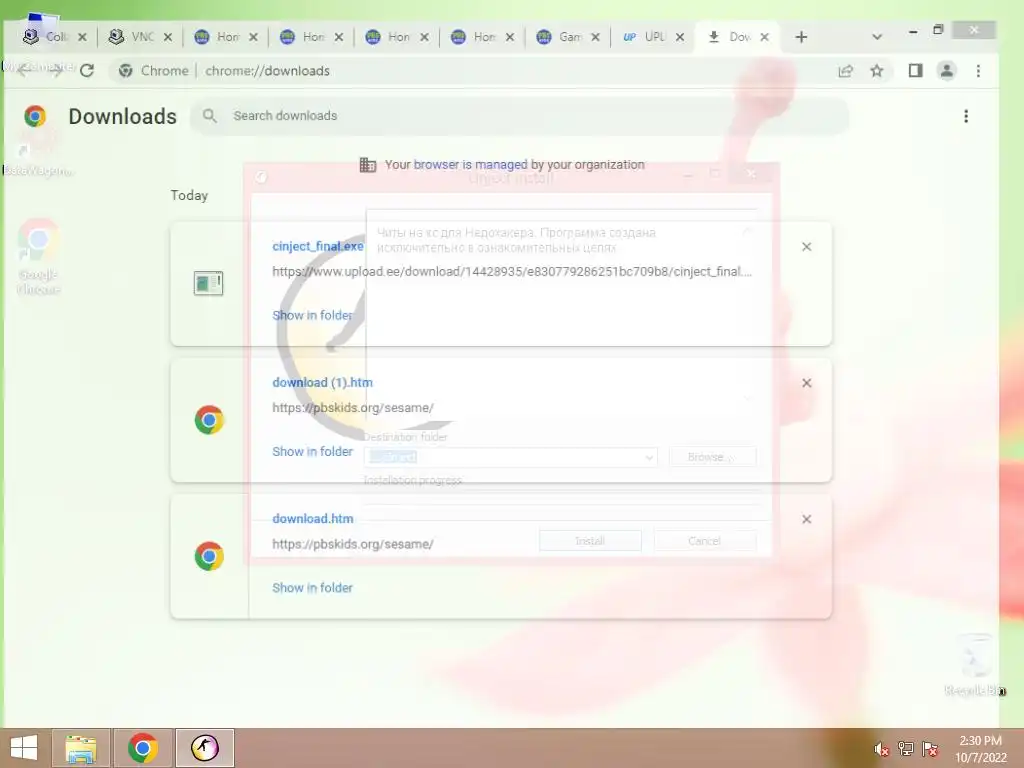
Task: Click the share page icon in address bar
Action: (x=846, y=71)
